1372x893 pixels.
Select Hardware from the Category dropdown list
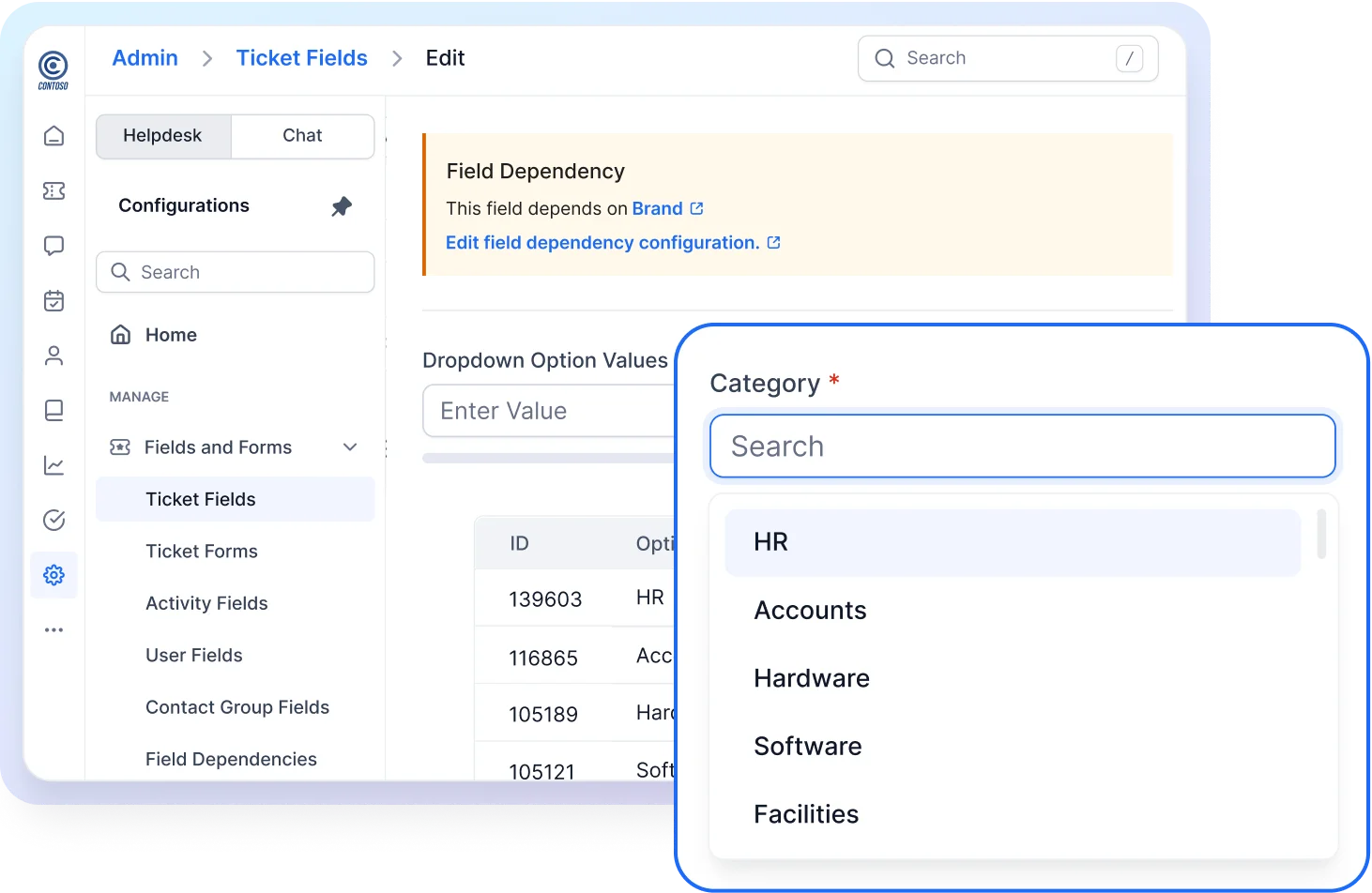(x=811, y=677)
